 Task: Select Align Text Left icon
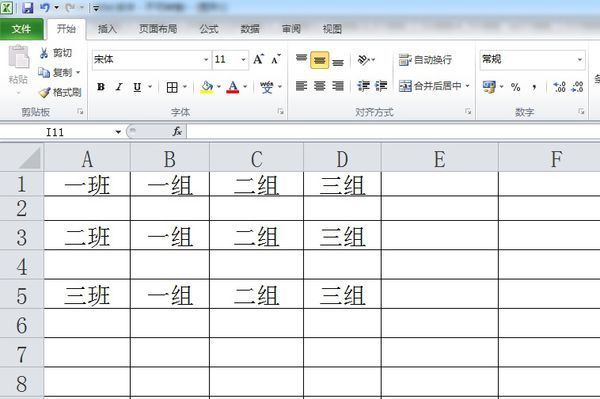(302, 86)
